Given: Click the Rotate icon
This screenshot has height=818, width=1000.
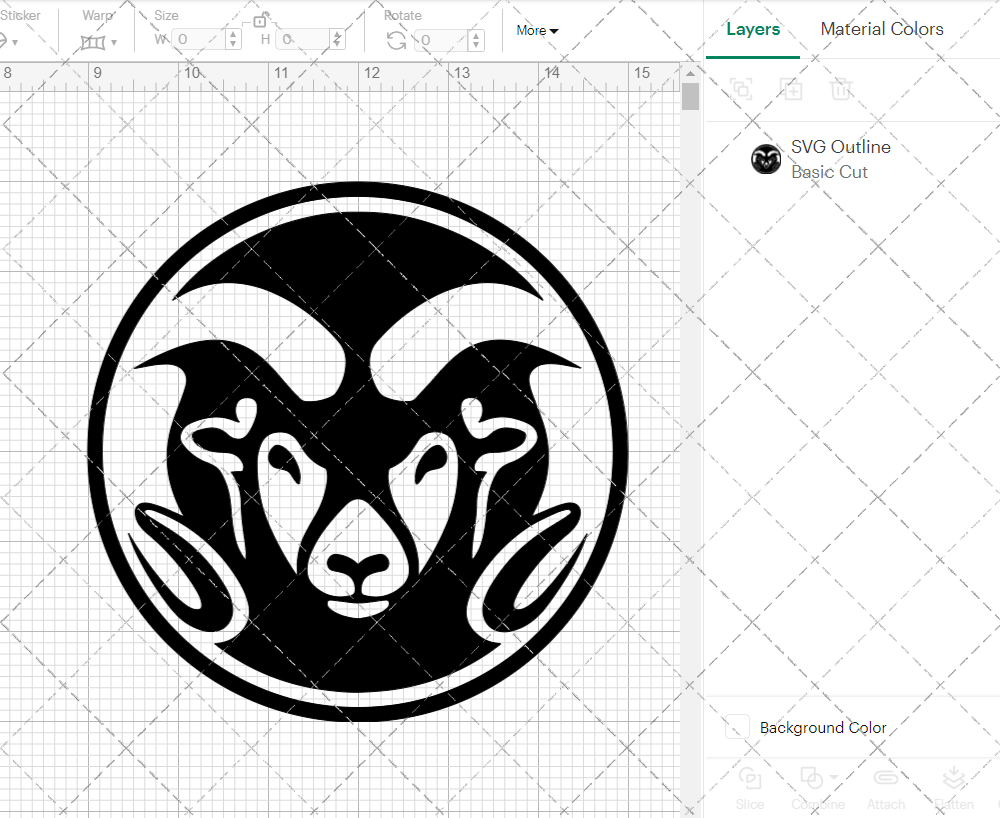Looking at the screenshot, I should [397, 41].
